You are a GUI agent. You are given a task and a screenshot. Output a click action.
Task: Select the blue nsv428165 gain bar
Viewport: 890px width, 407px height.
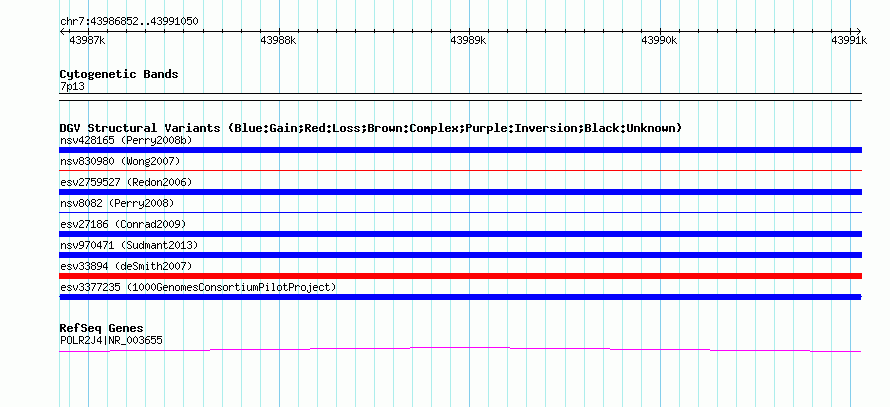click(460, 150)
